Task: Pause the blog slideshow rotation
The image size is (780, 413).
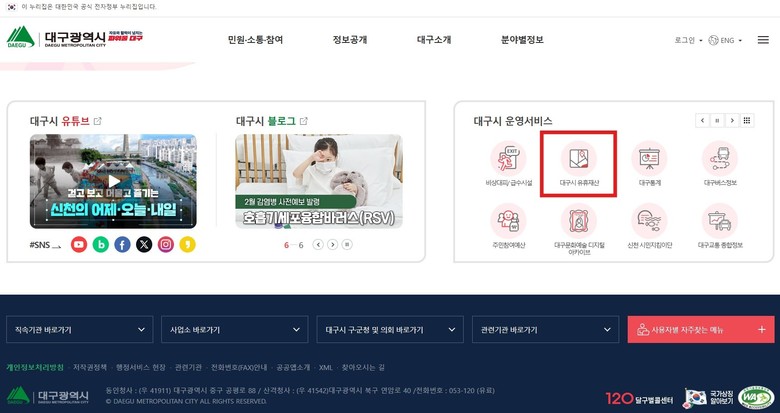Action: tap(347, 244)
